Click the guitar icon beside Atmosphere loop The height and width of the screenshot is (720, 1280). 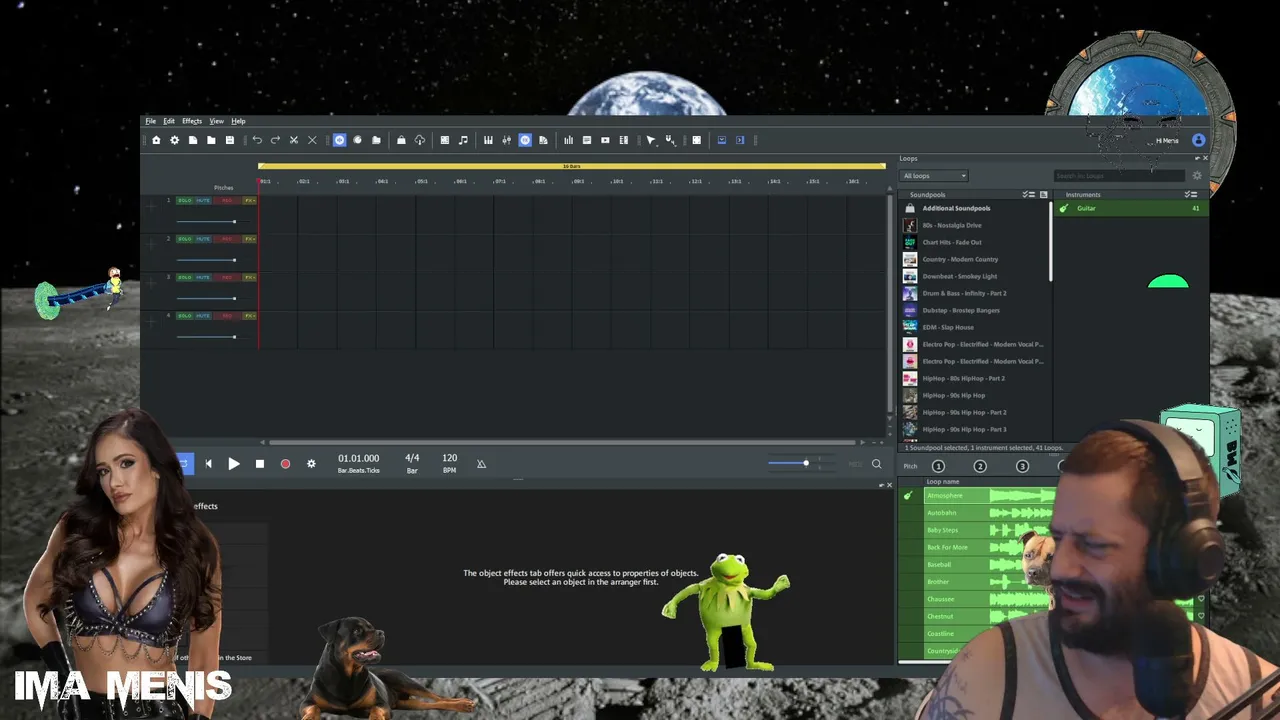[x=908, y=496]
